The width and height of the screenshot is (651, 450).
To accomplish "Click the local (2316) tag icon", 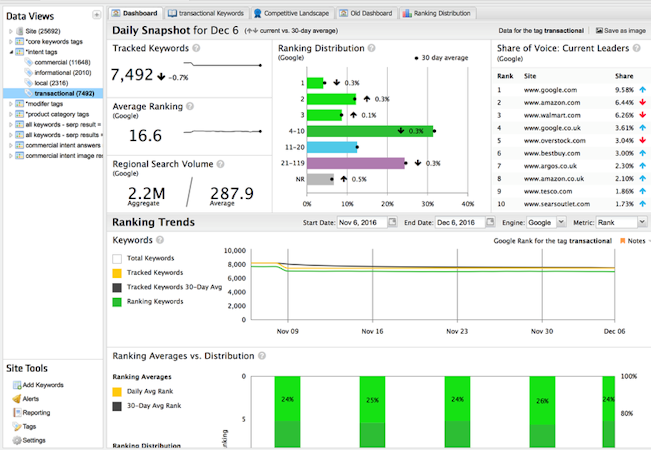I will (x=29, y=83).
